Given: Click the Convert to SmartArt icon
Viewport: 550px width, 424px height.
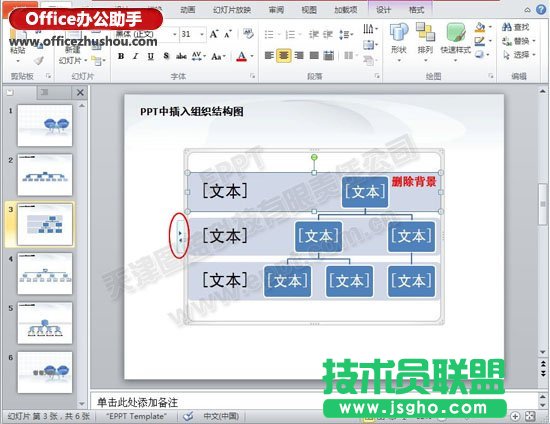Looking at the screenshot, I should 368,60.
